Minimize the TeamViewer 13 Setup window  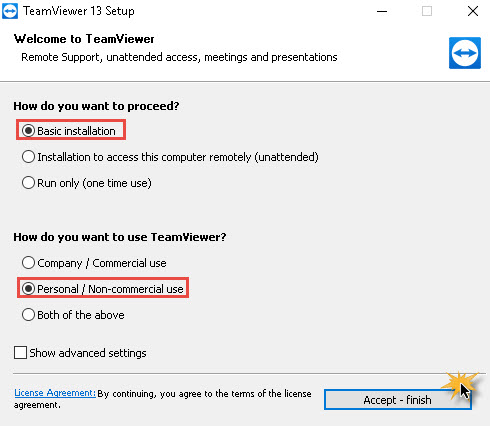(x=382, y=11)
